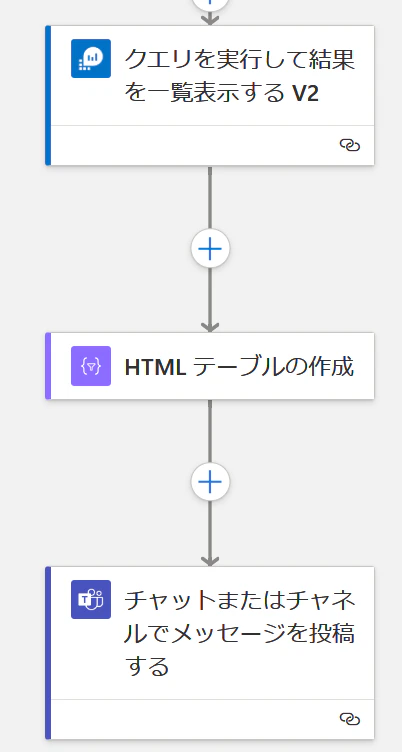Insert a step after the query action
This screenshot has height=752, width=402.
coord(210,248)
